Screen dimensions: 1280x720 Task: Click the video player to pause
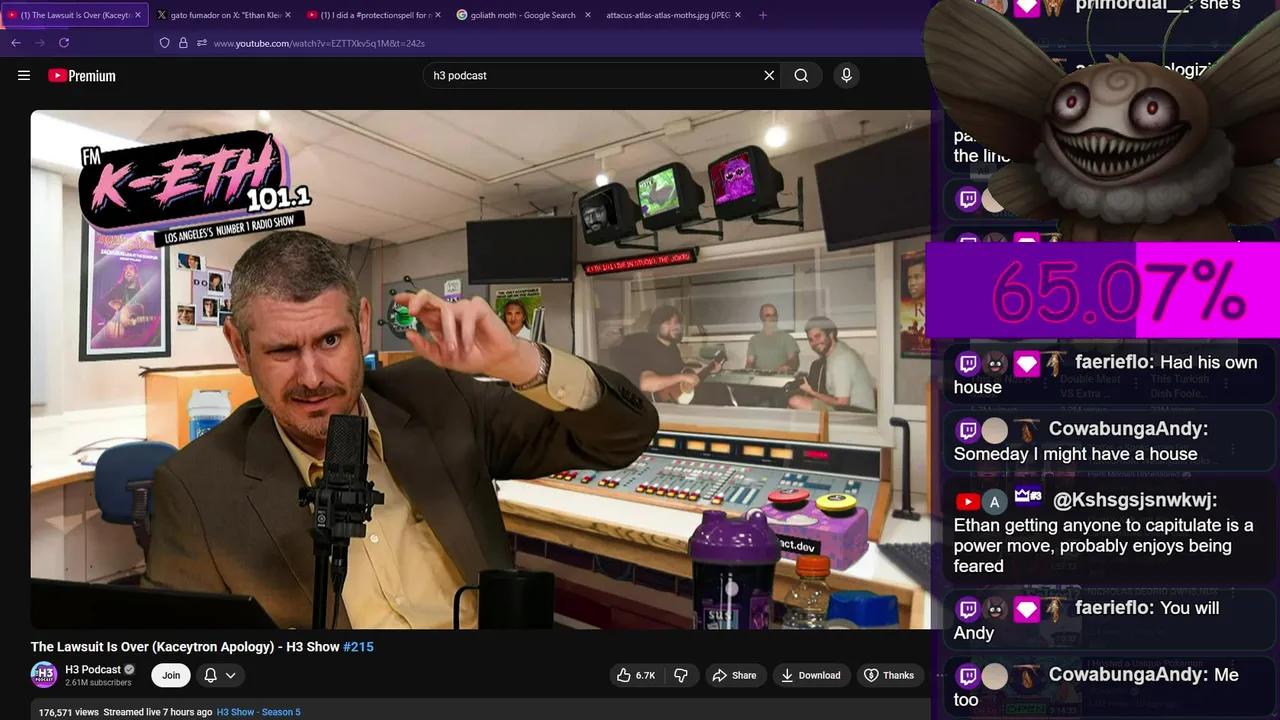point(480,370)
